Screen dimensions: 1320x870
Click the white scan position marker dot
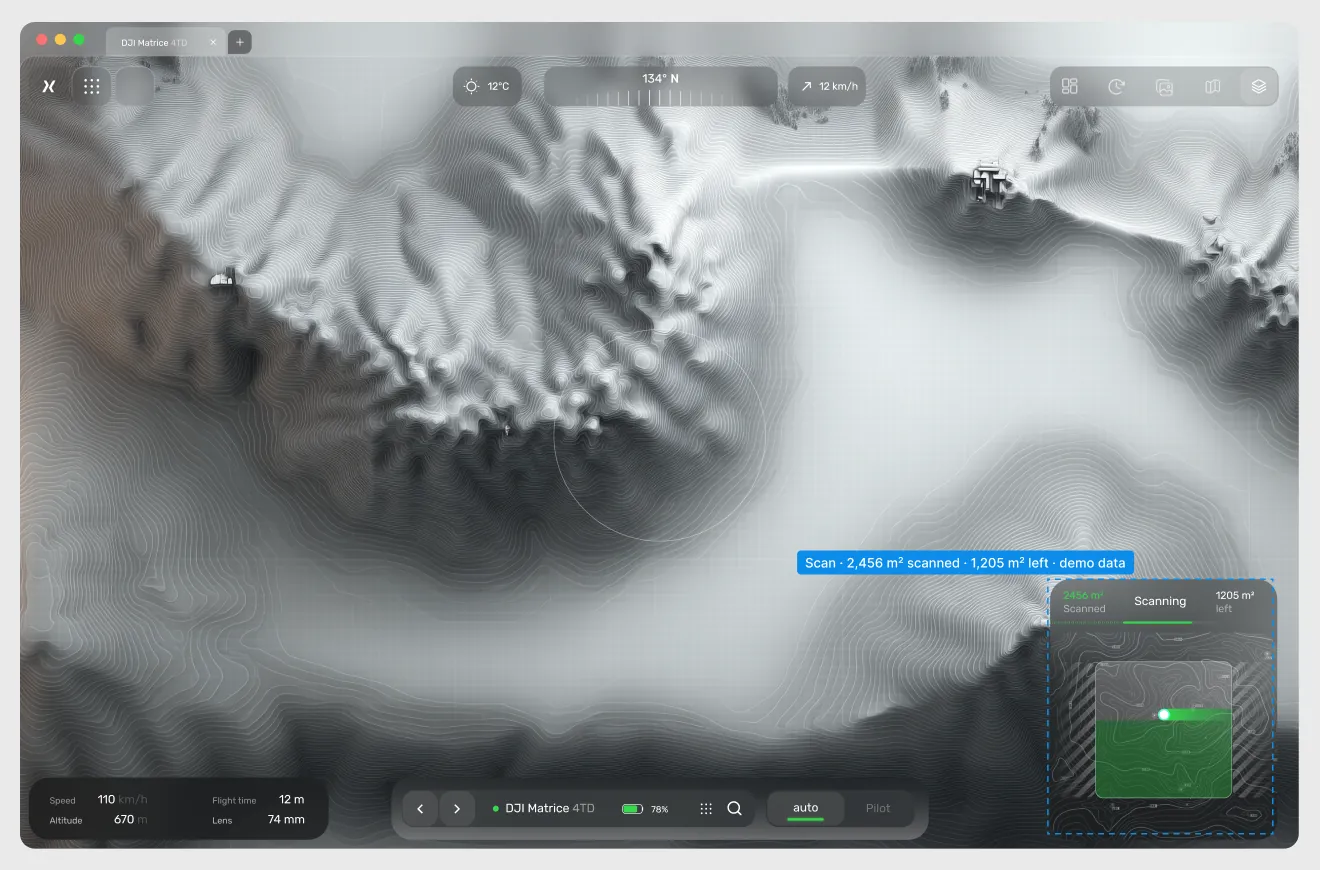click(x=1164, y=715)
